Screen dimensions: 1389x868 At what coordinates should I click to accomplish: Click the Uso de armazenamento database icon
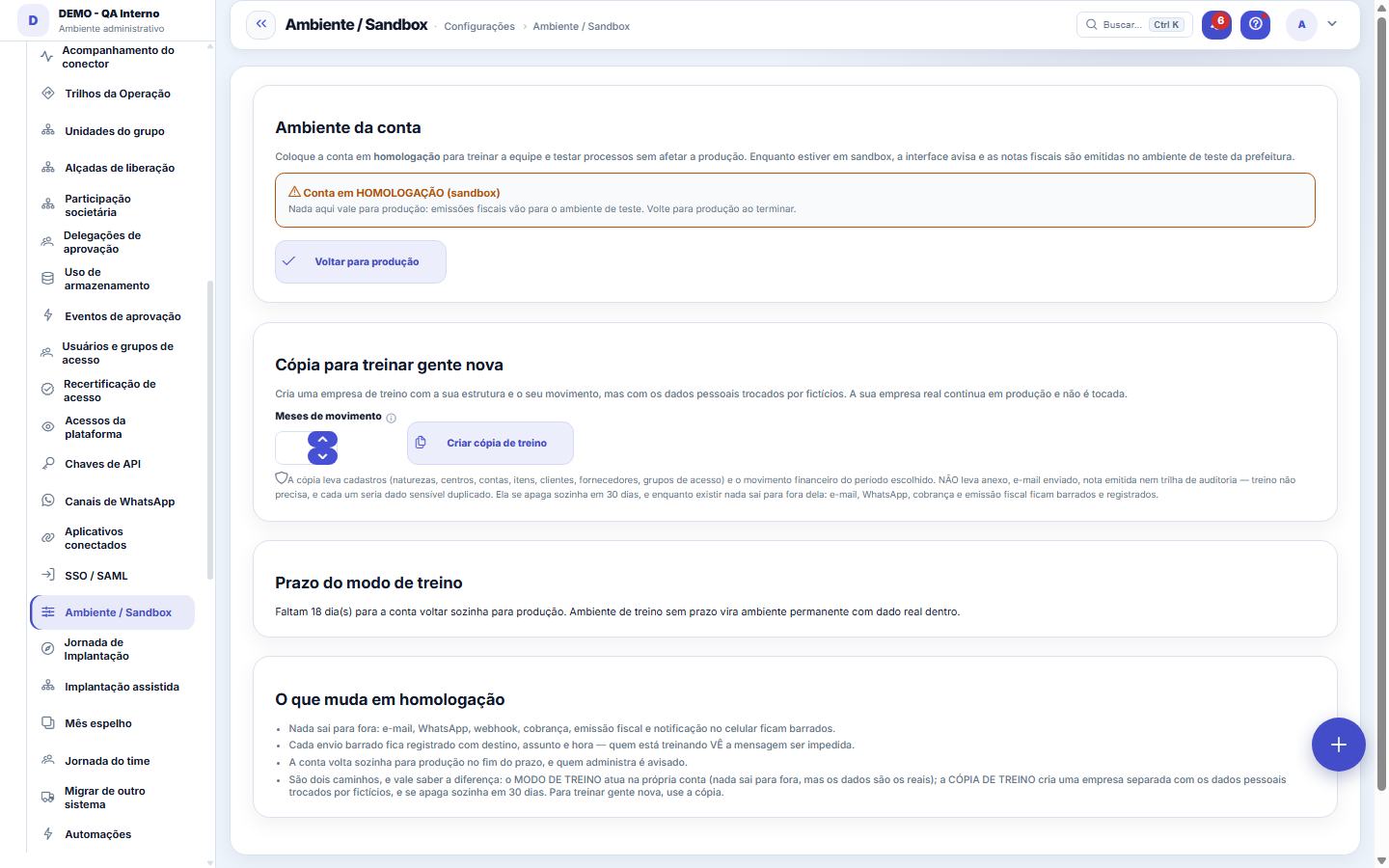[48, 278]
